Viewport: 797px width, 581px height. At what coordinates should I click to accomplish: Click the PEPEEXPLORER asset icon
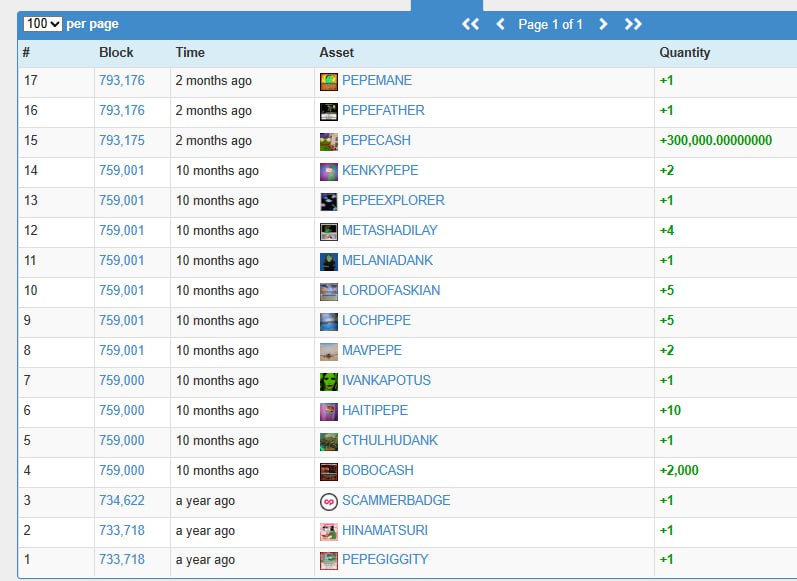pyautogui.click(x=329, y=202)
